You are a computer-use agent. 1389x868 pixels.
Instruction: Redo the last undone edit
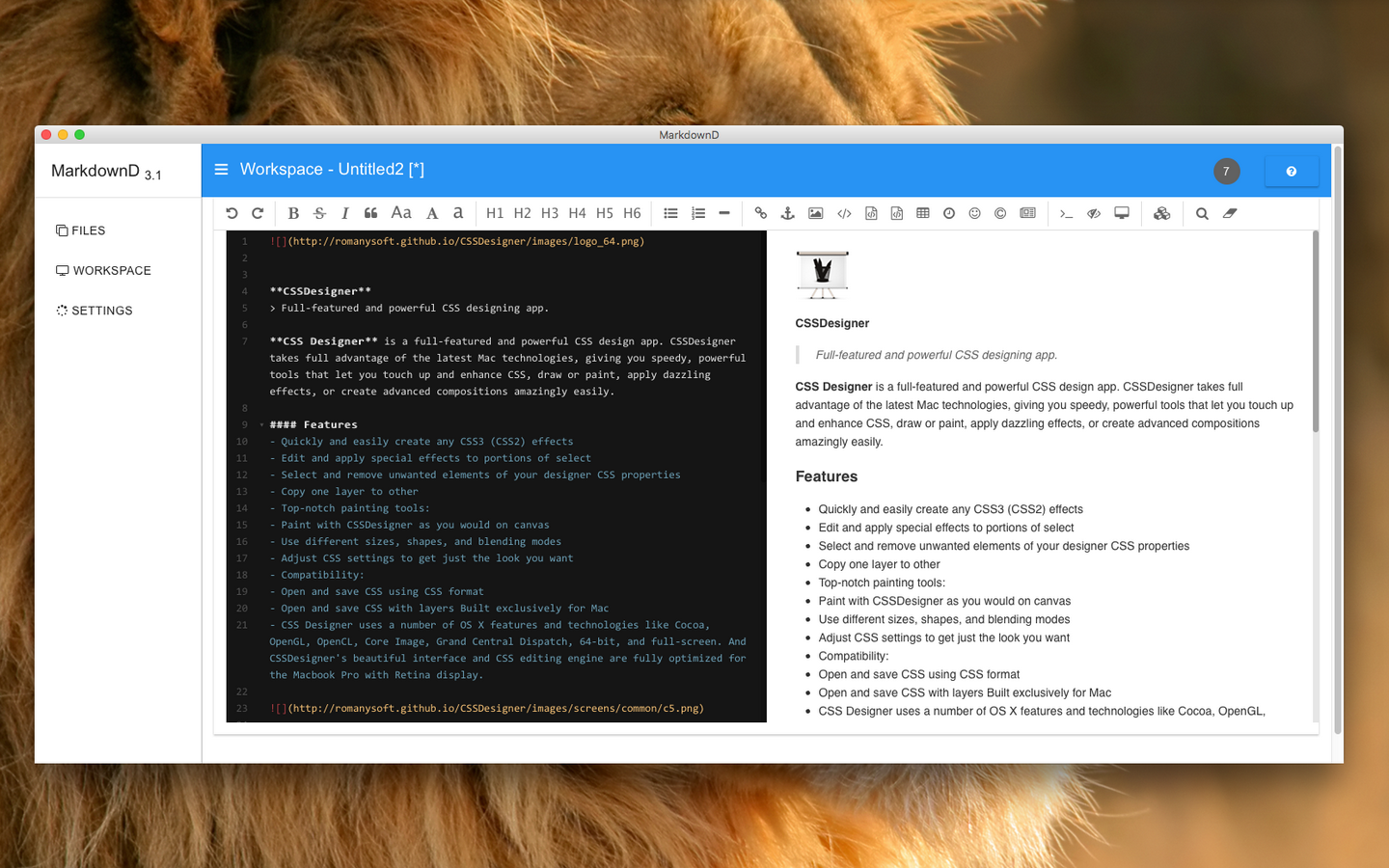click(x=258, y=213)
